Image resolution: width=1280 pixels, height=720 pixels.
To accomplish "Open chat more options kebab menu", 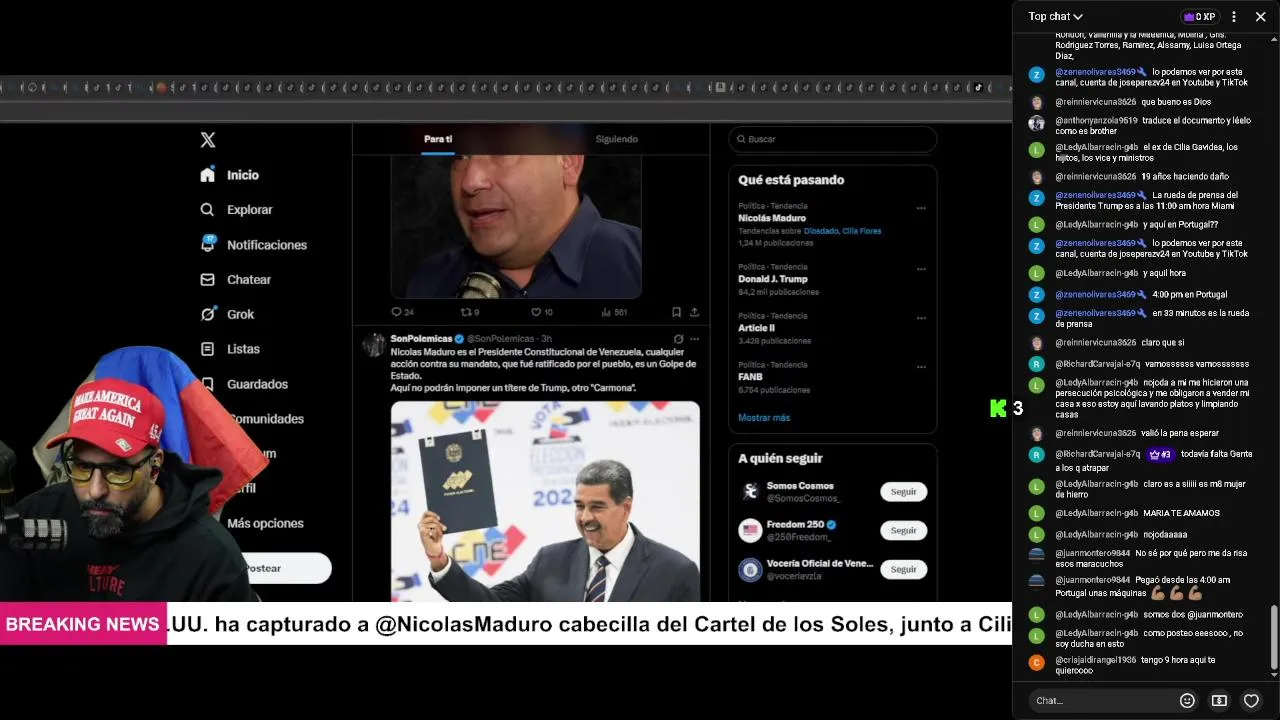I will tap(1233, 16).
